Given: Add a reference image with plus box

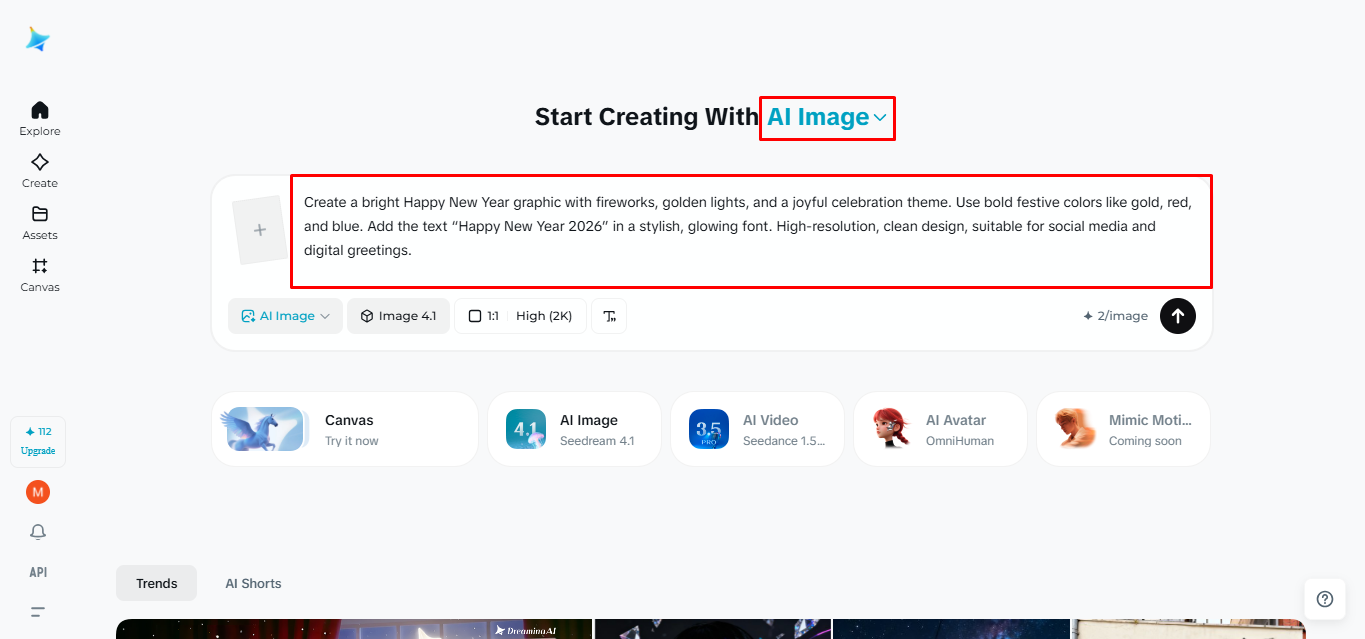Looking at the screenshot, I should [260, 230].
